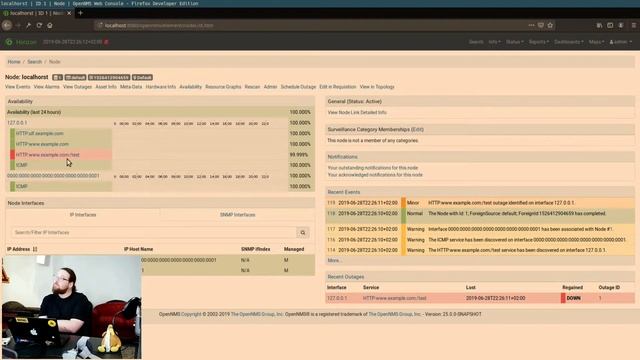Click the 127.0.0.1 interface in Availability

click(17, 123)
